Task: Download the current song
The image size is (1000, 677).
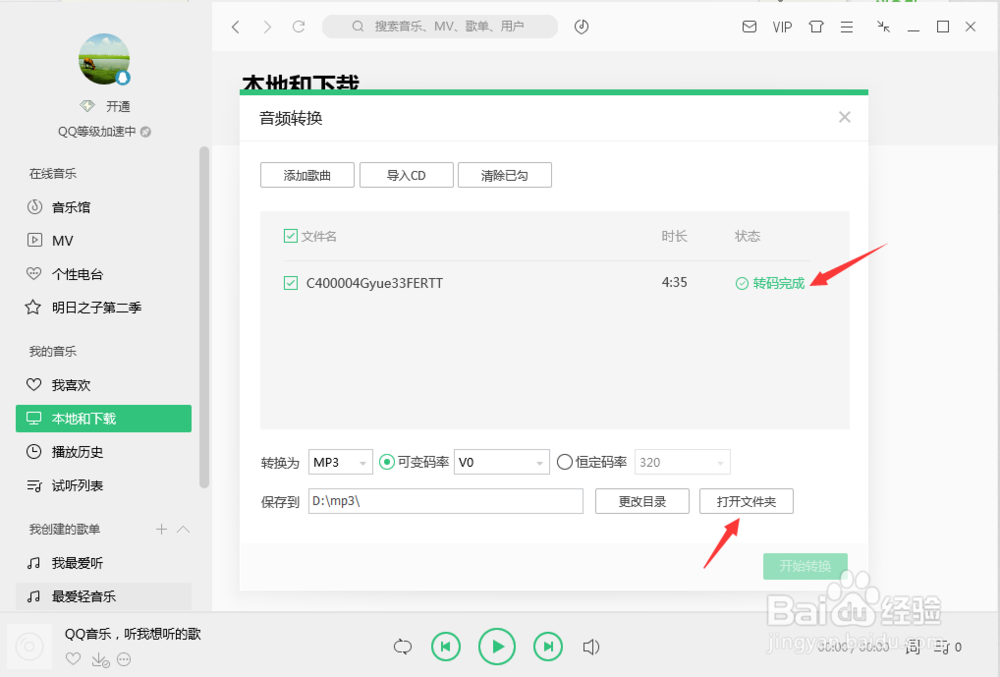Action: coord(100,659)
